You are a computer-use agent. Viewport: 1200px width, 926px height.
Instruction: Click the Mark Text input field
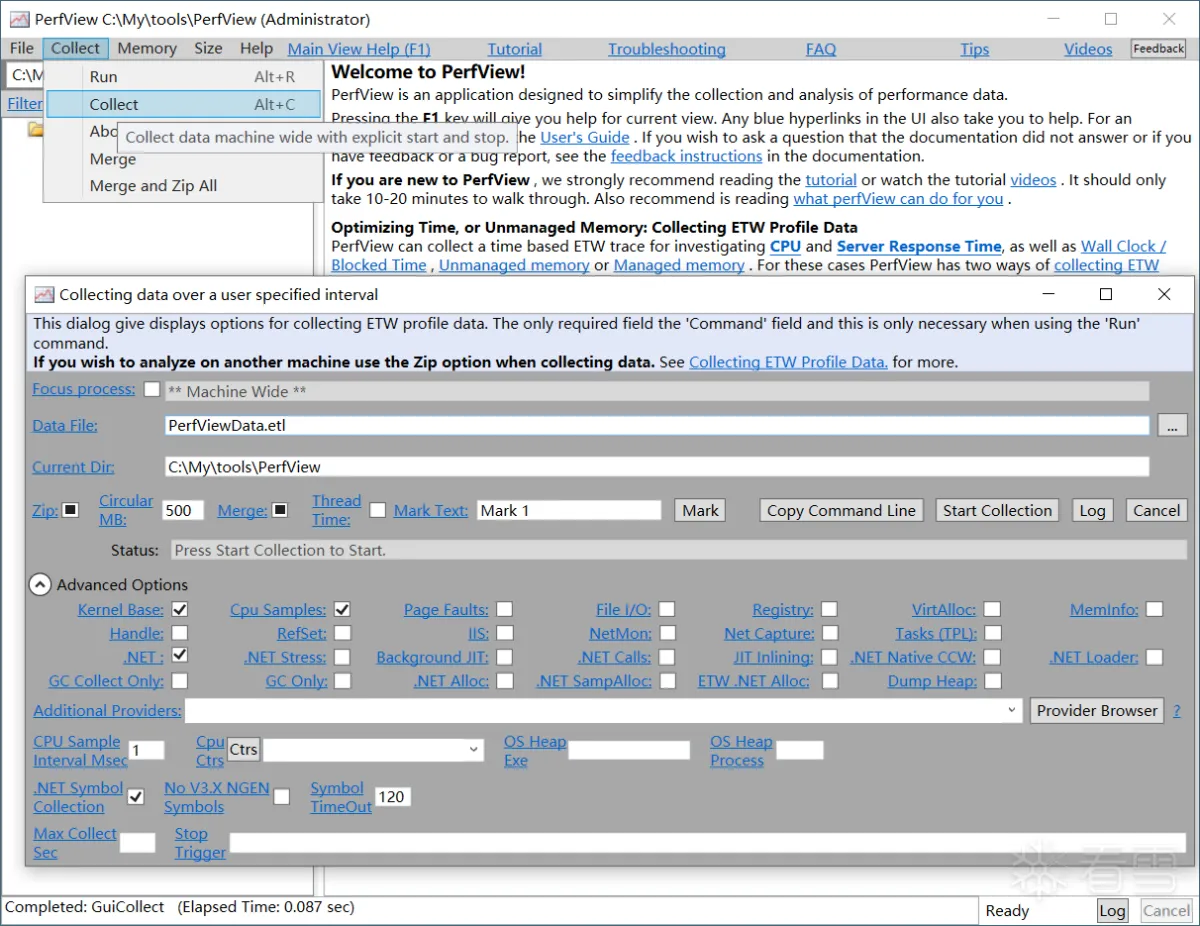click(569, 510)
